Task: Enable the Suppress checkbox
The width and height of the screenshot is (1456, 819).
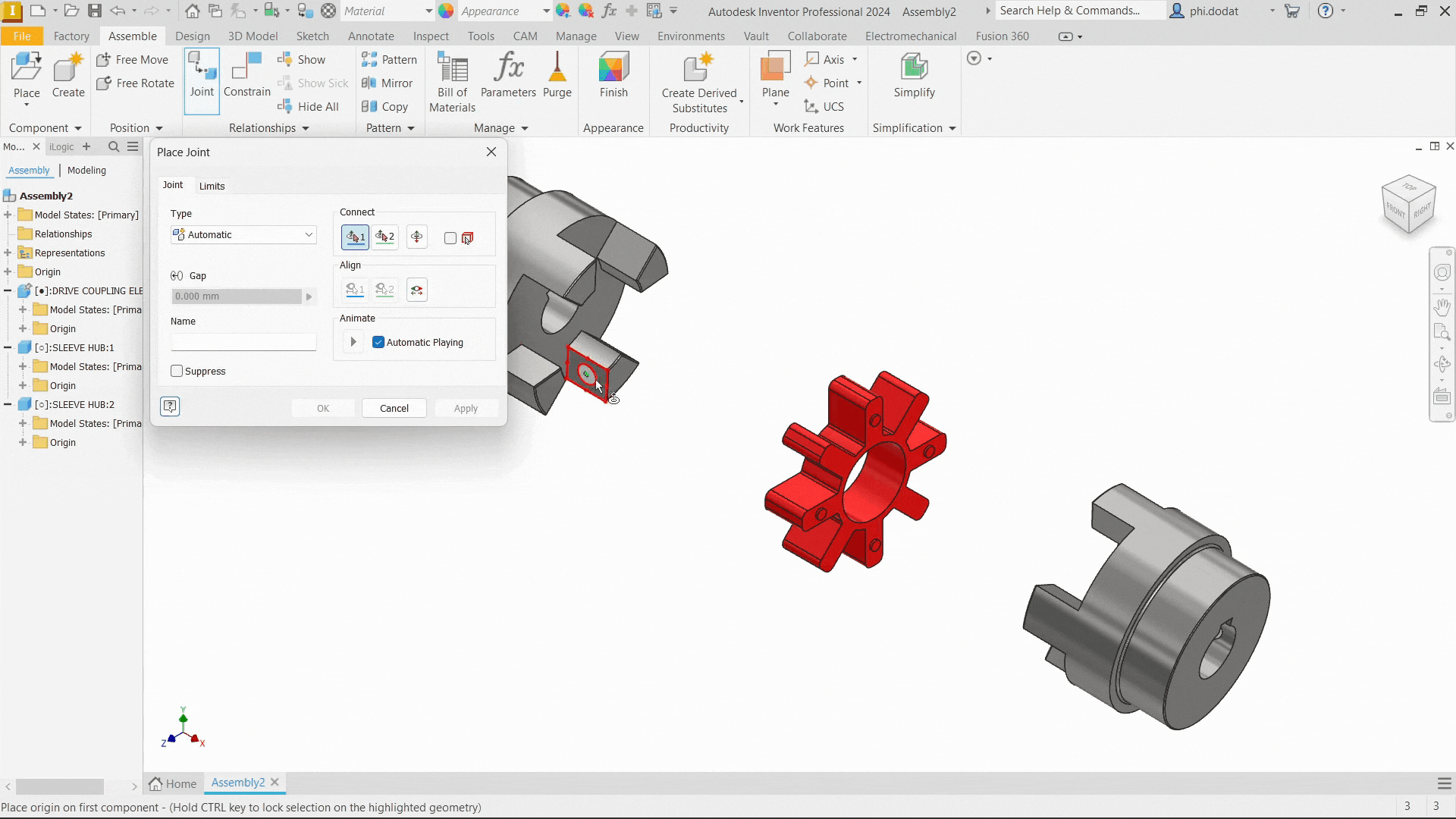Action: (x=177, y=371)
